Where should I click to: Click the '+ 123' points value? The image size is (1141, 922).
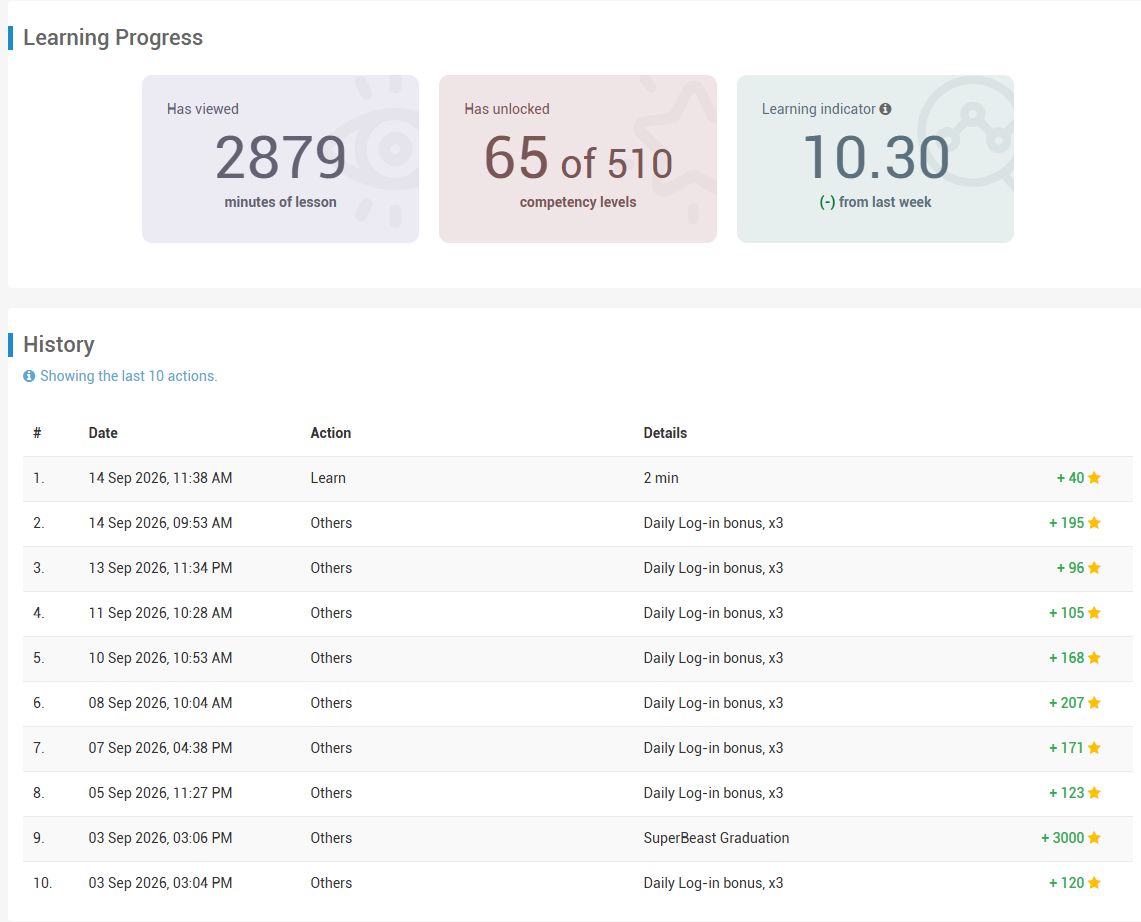coord(1067,793)
